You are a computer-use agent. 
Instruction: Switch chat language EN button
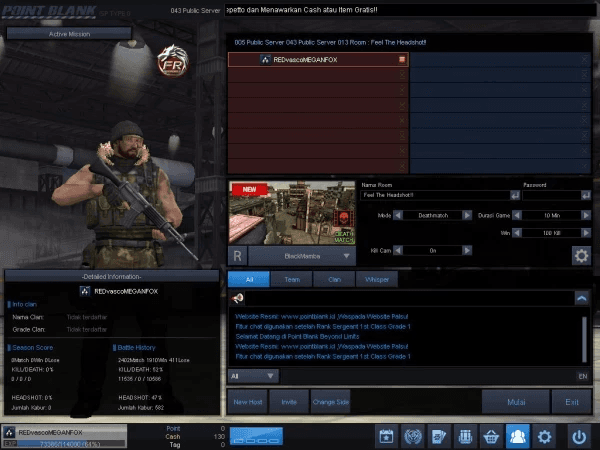click(x=582, y=377)
